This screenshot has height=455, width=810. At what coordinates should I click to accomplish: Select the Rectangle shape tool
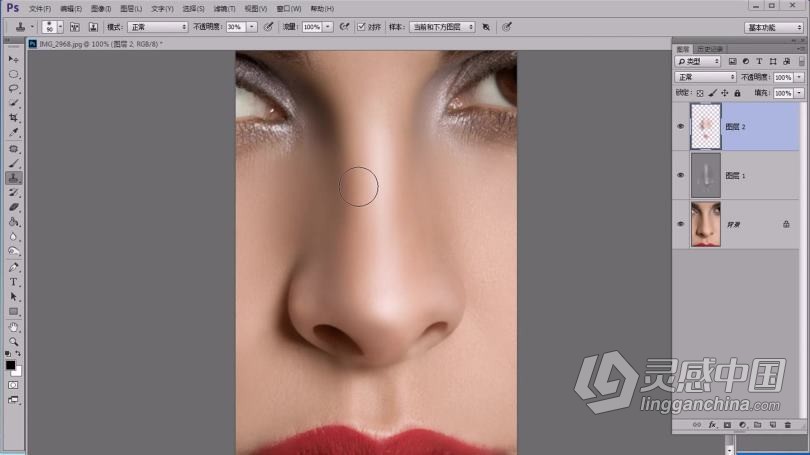click(x=13, y=311)
